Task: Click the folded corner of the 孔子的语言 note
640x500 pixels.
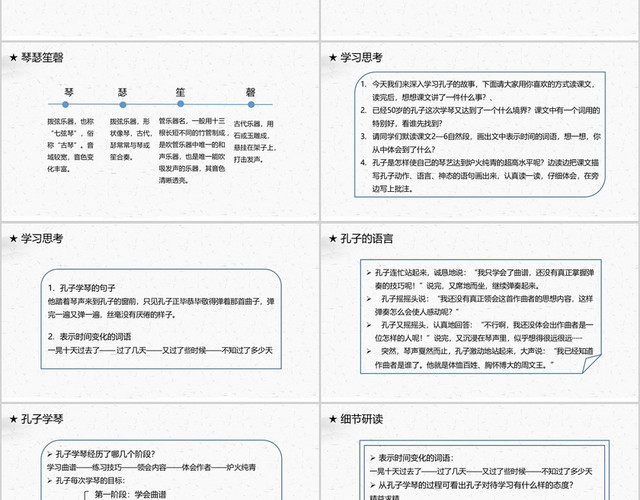Action: [x=590, y=364]
